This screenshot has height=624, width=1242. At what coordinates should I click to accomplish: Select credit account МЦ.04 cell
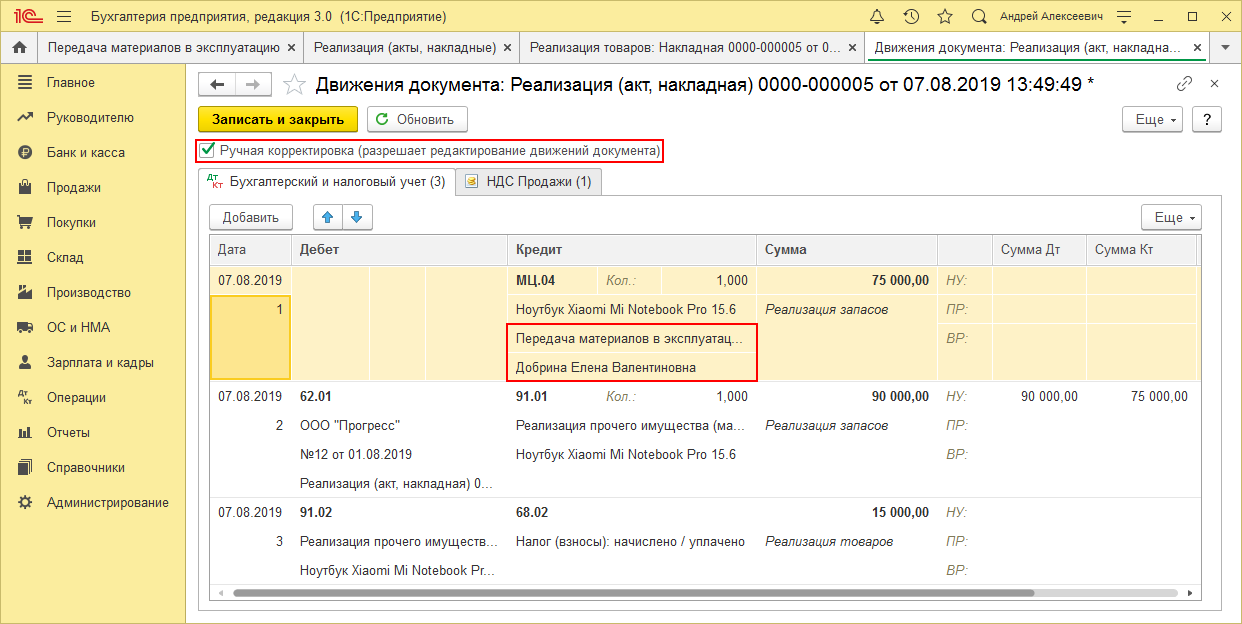[552, 281]
